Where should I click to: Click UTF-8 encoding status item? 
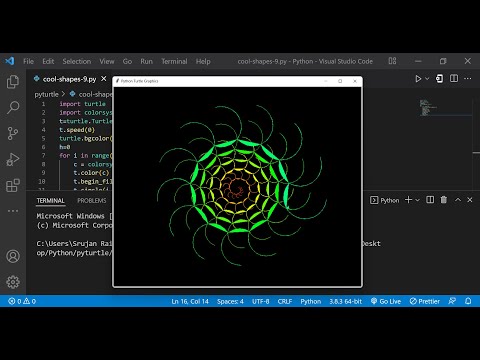pos(261,301)
